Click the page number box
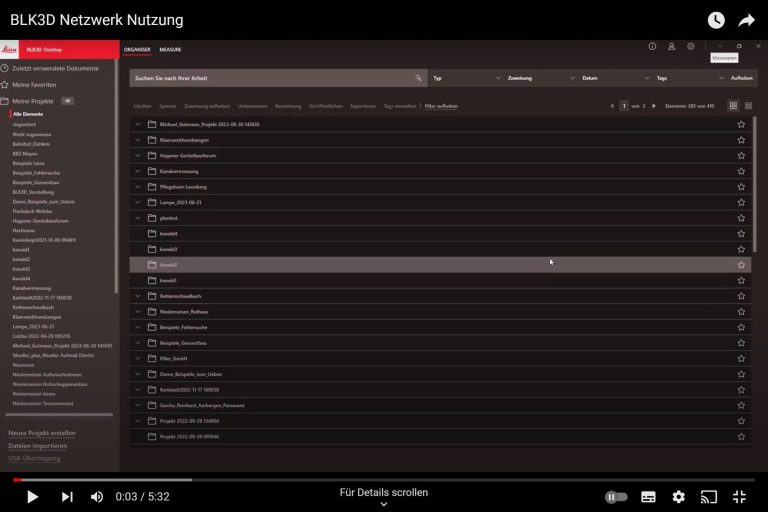This screenshot has height=512, width=768. [x=624, y=106]
